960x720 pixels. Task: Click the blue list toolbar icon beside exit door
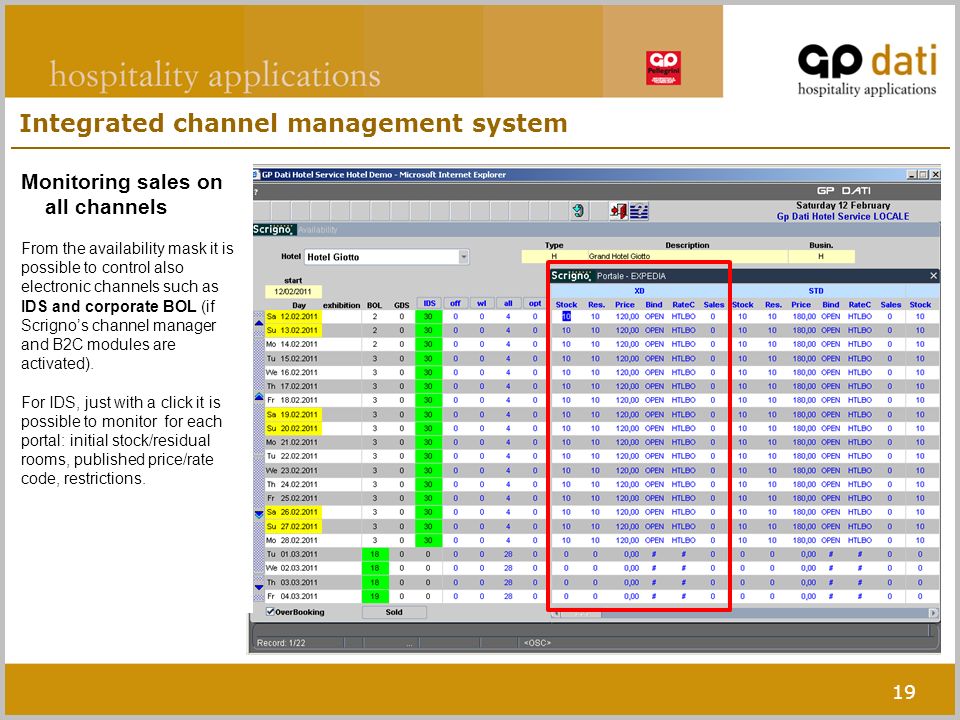[639, 211]
